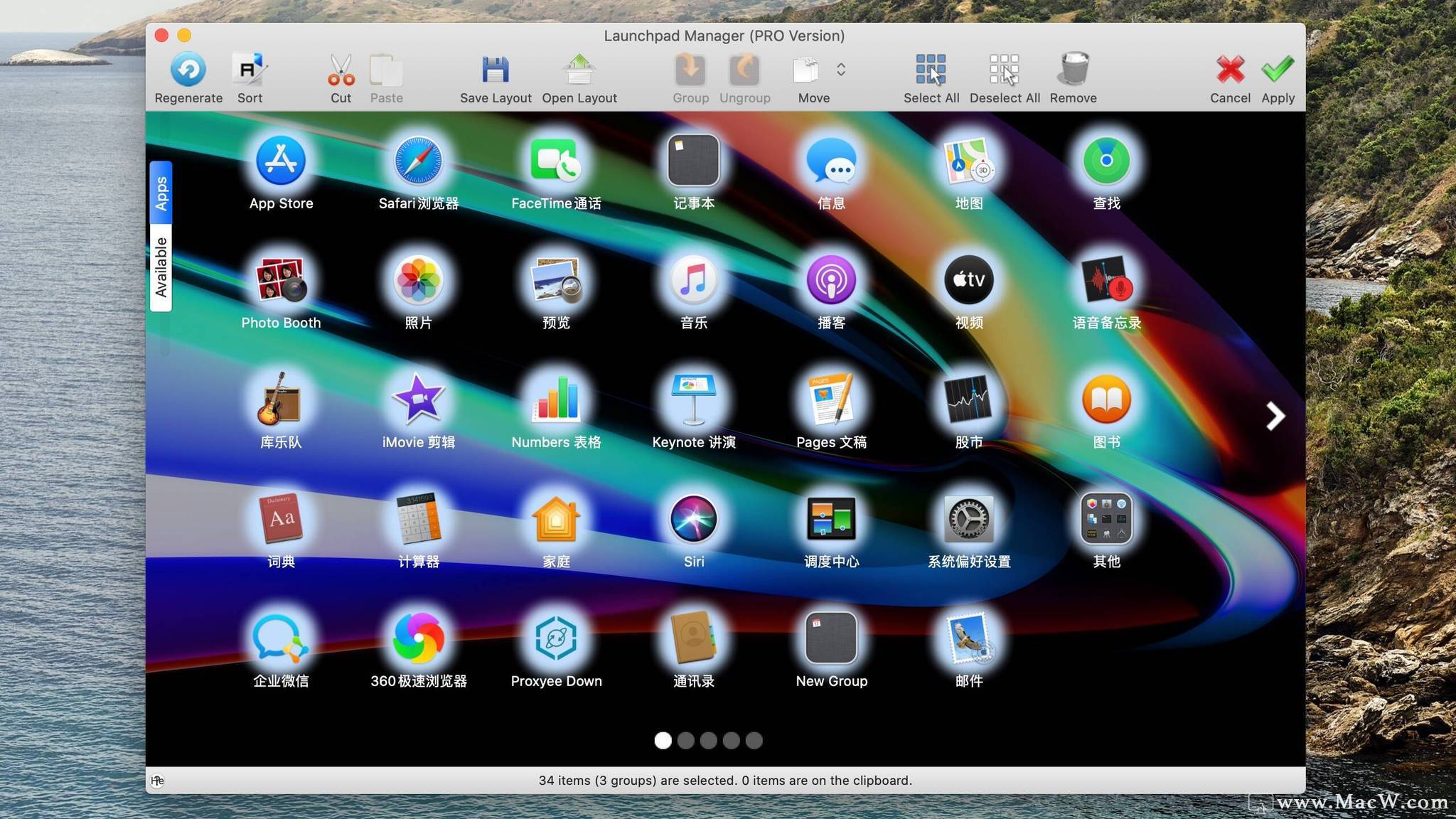1456x819 pixels.
Task: Jump to the fourth page dot
Action: coord(731,740)
